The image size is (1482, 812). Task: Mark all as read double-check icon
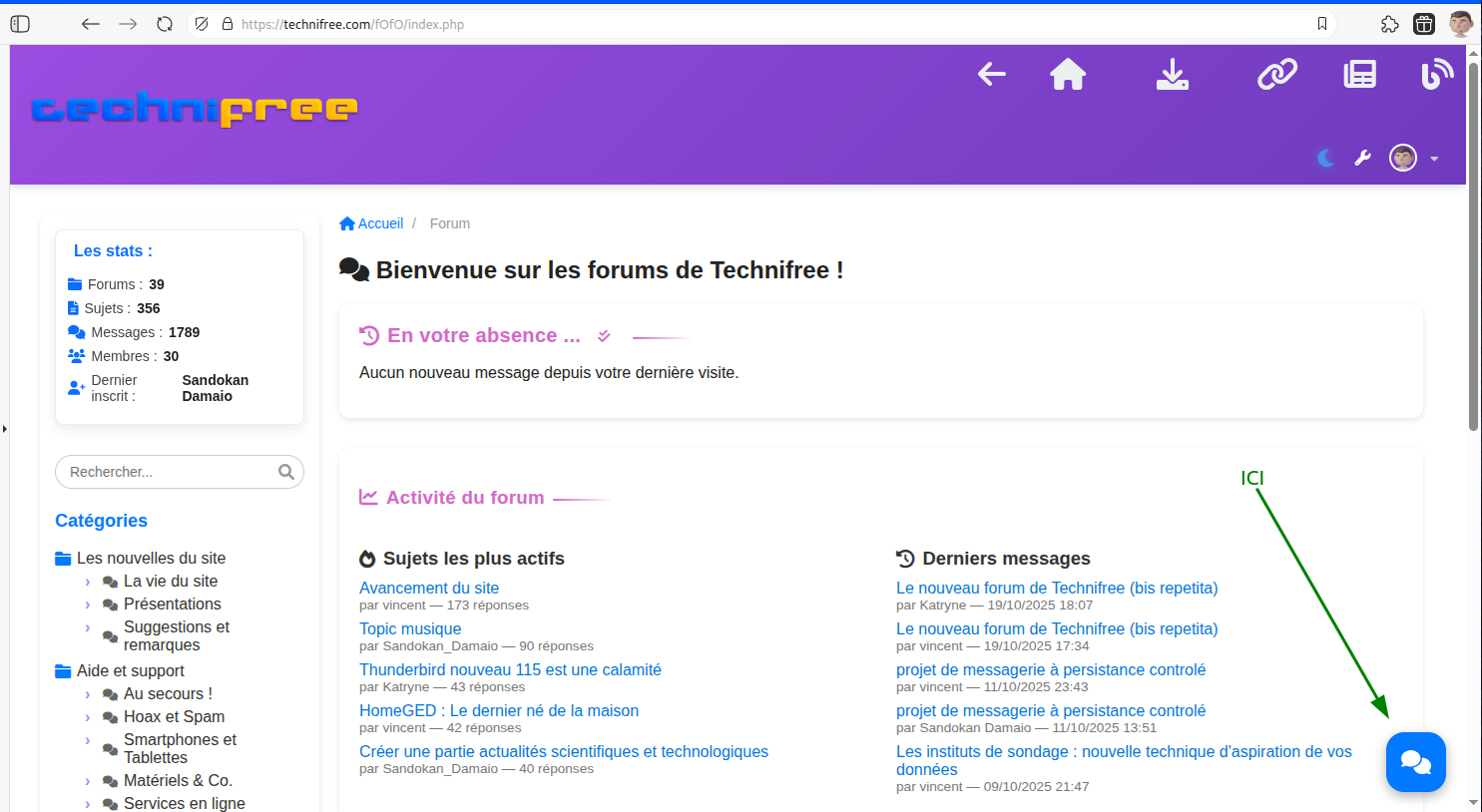click(604, 336)
